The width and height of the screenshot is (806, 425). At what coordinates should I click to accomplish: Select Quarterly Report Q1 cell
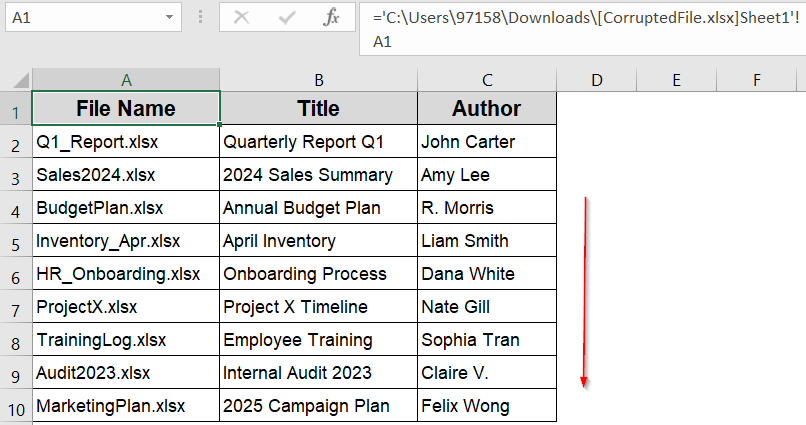(x=319, y=142)
